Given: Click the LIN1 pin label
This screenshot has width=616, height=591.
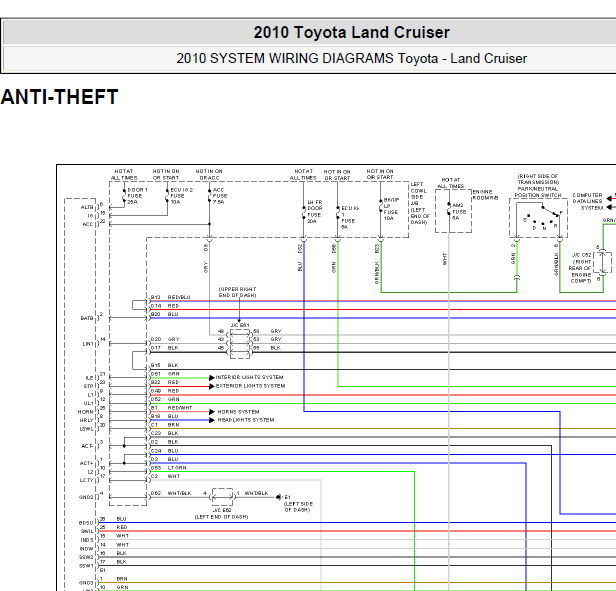Looking at the screenshot, I should [x=88, y=344].
